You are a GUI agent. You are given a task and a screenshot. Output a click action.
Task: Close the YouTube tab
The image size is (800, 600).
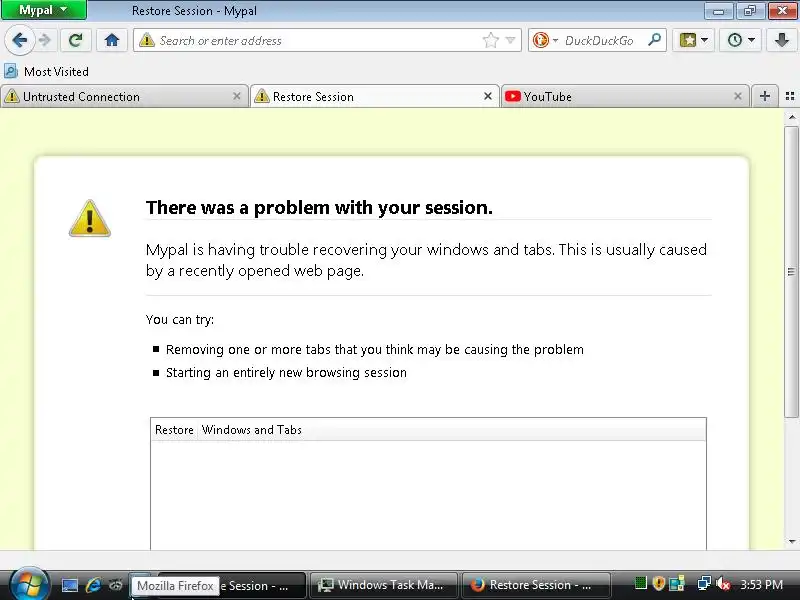click(x=738, y=96)
